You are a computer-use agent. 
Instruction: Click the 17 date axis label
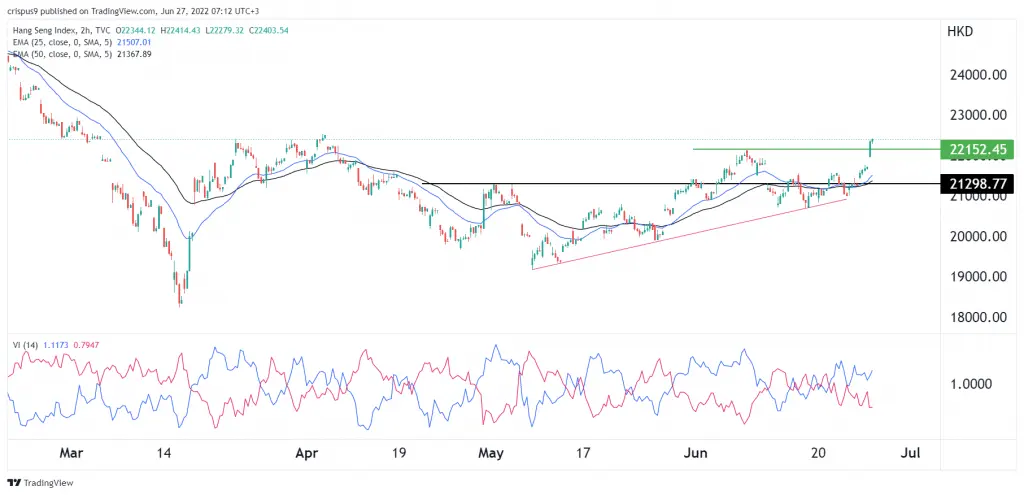click(583, 453)
